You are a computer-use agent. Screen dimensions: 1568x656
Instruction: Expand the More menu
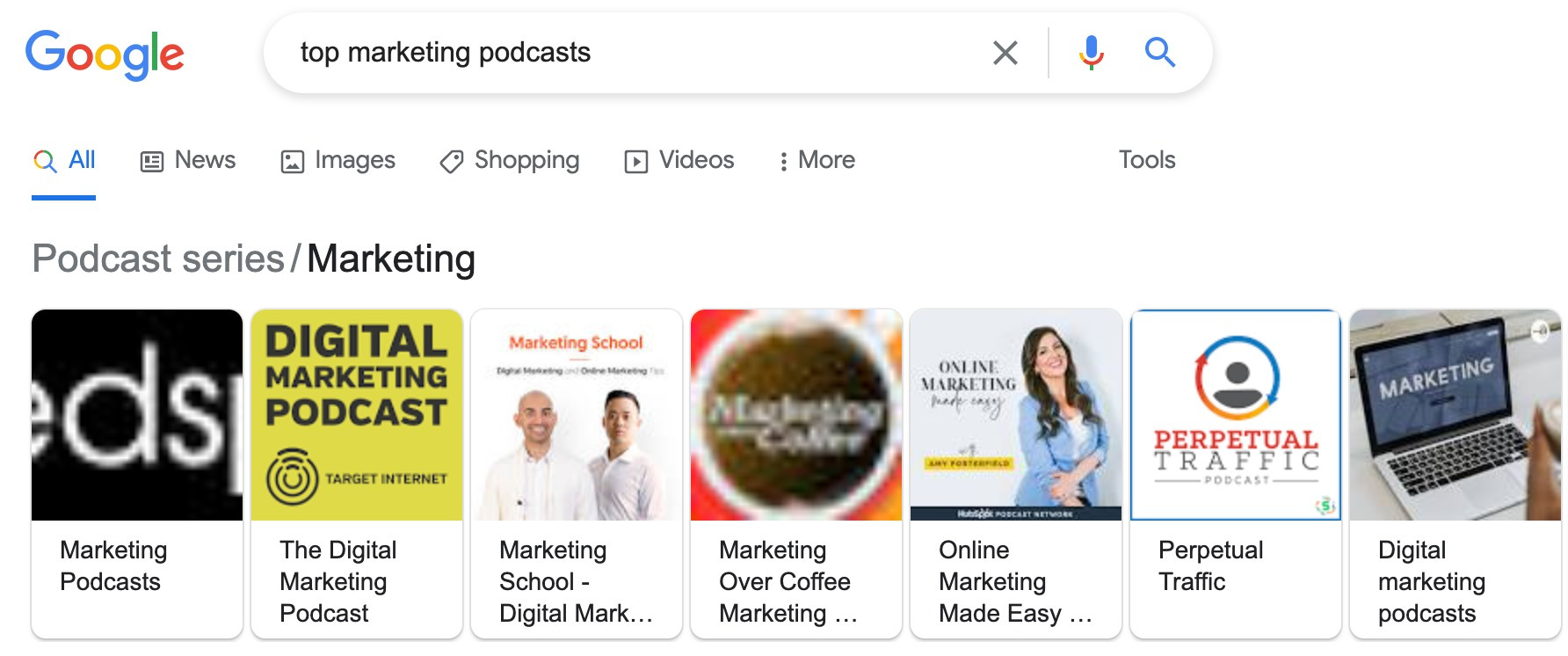817,160
